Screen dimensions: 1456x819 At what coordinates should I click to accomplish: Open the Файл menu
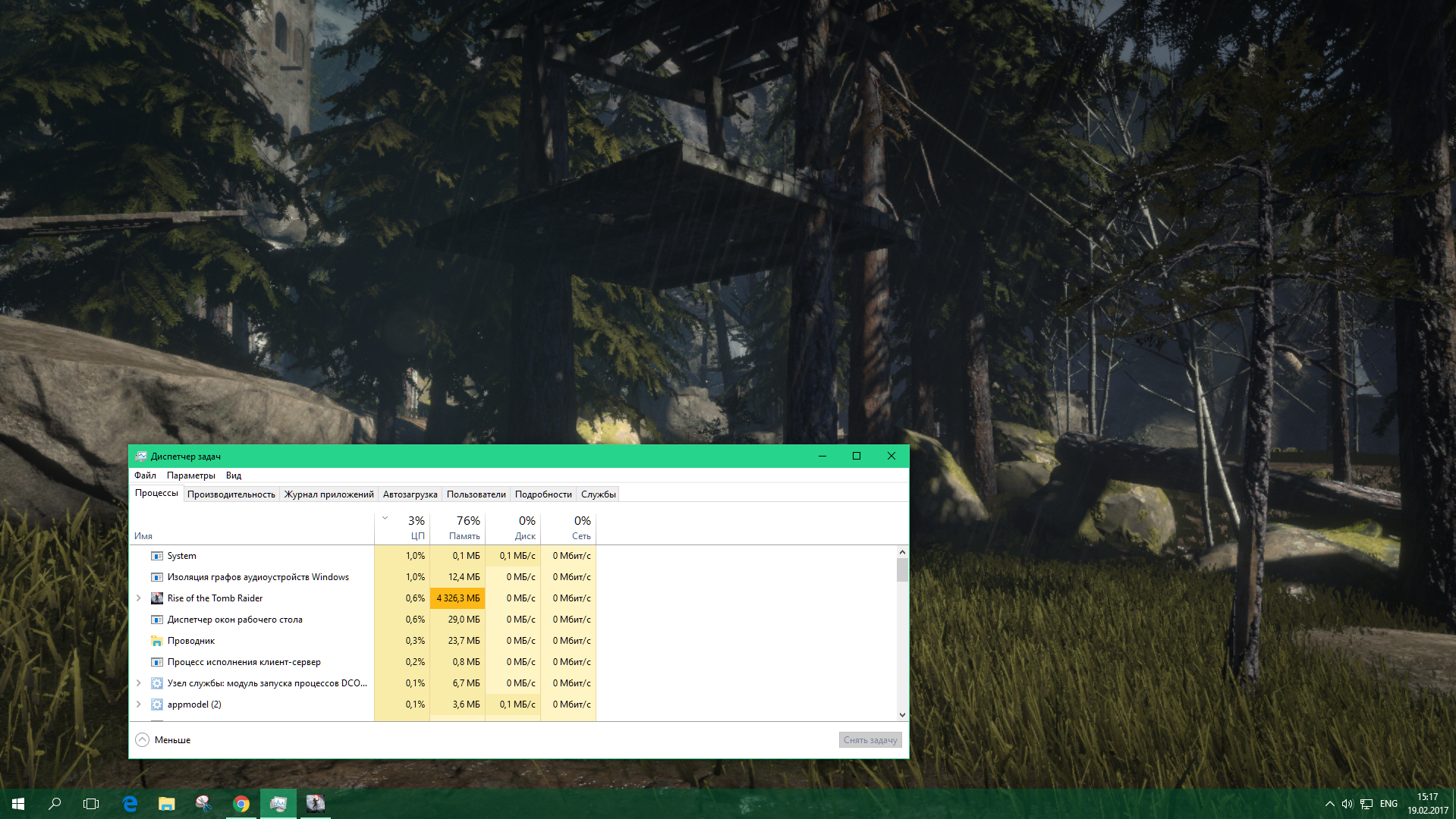[x=145, y=475]
